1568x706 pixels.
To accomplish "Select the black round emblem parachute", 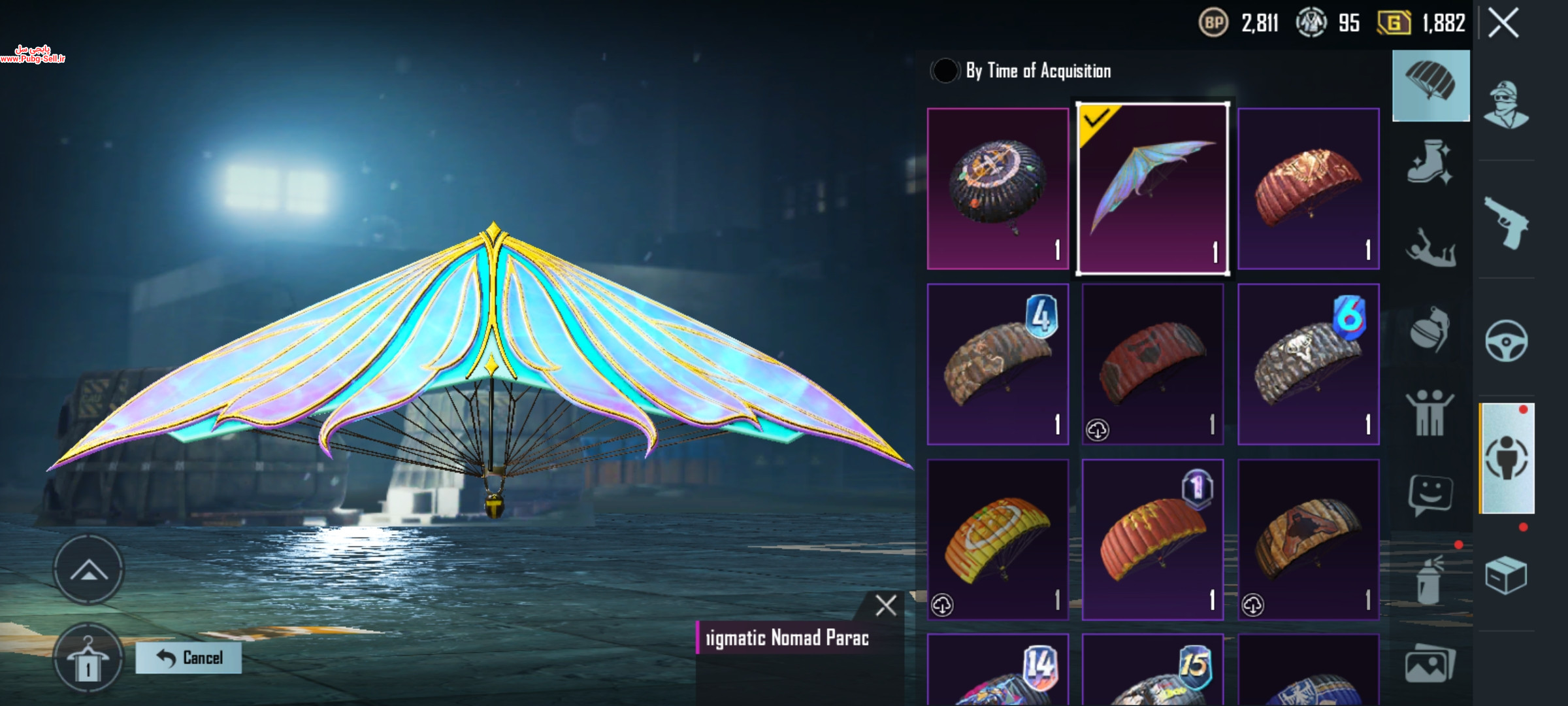I will tap(998, 189).
